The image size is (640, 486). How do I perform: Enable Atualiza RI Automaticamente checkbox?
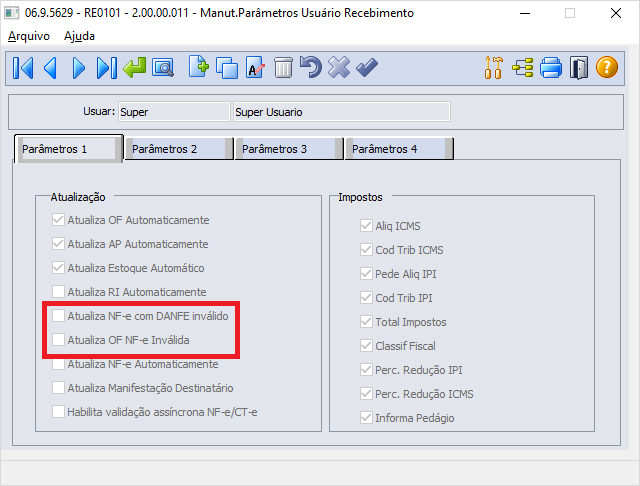[58, 292]
